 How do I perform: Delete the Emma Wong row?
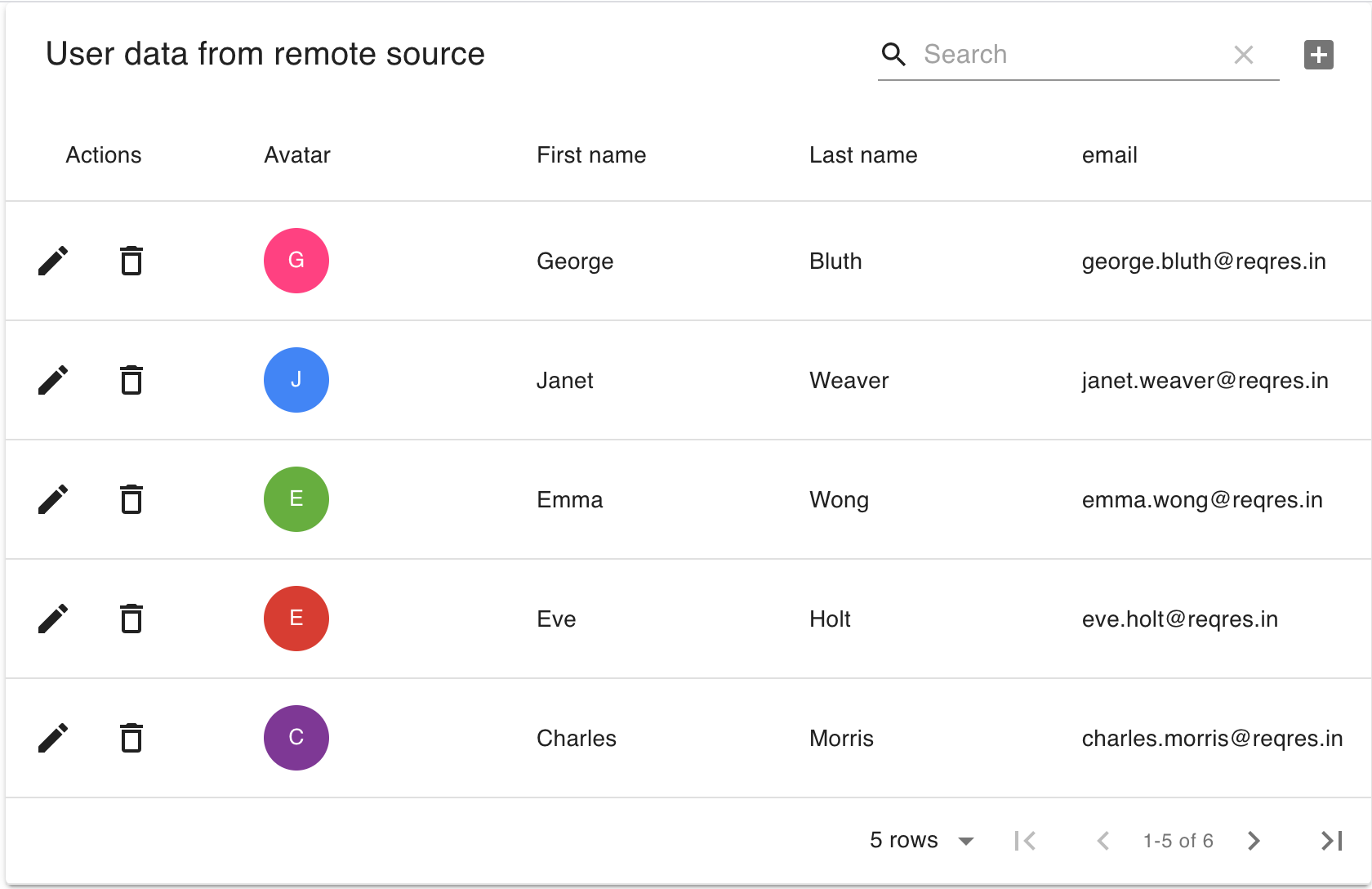coord(131,500)
